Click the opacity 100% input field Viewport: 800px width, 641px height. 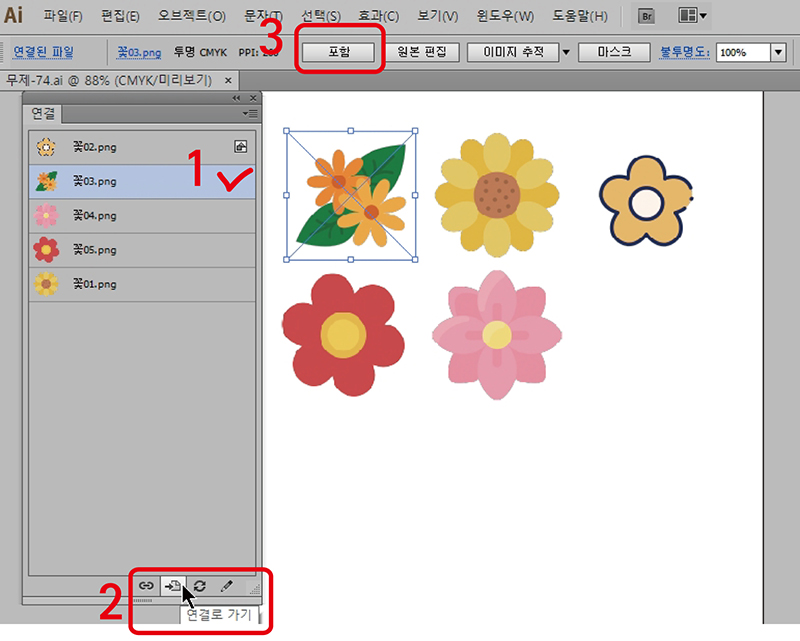click(743, 52)
